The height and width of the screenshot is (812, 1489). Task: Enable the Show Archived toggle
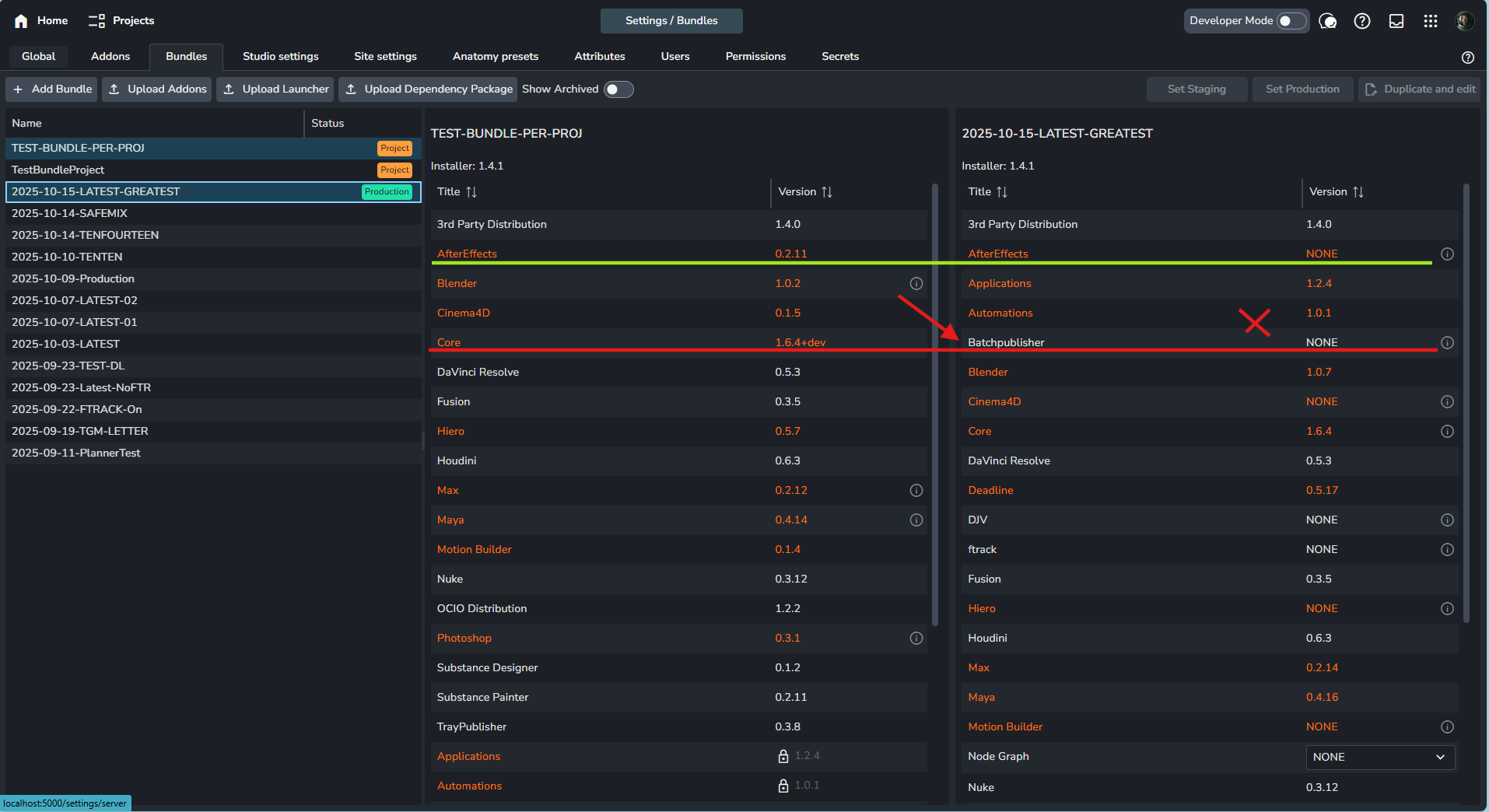pyautogui.click(x=618, y=89)
